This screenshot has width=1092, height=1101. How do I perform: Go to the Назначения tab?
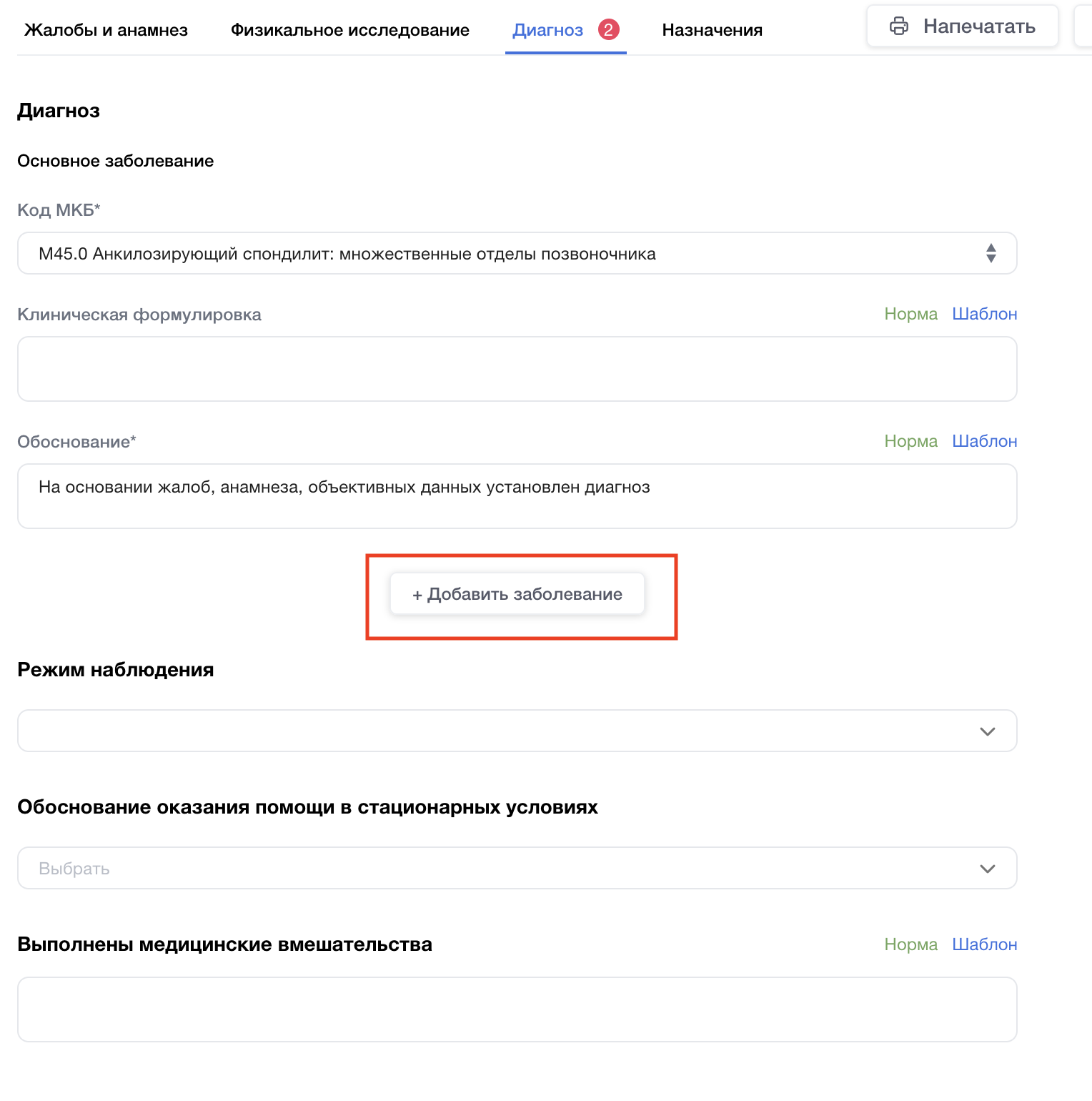coord(712,30)
